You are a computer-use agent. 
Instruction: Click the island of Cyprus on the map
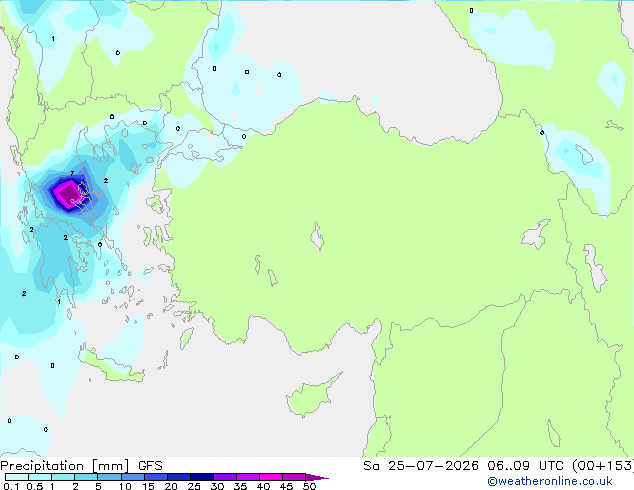coord(313,395)
